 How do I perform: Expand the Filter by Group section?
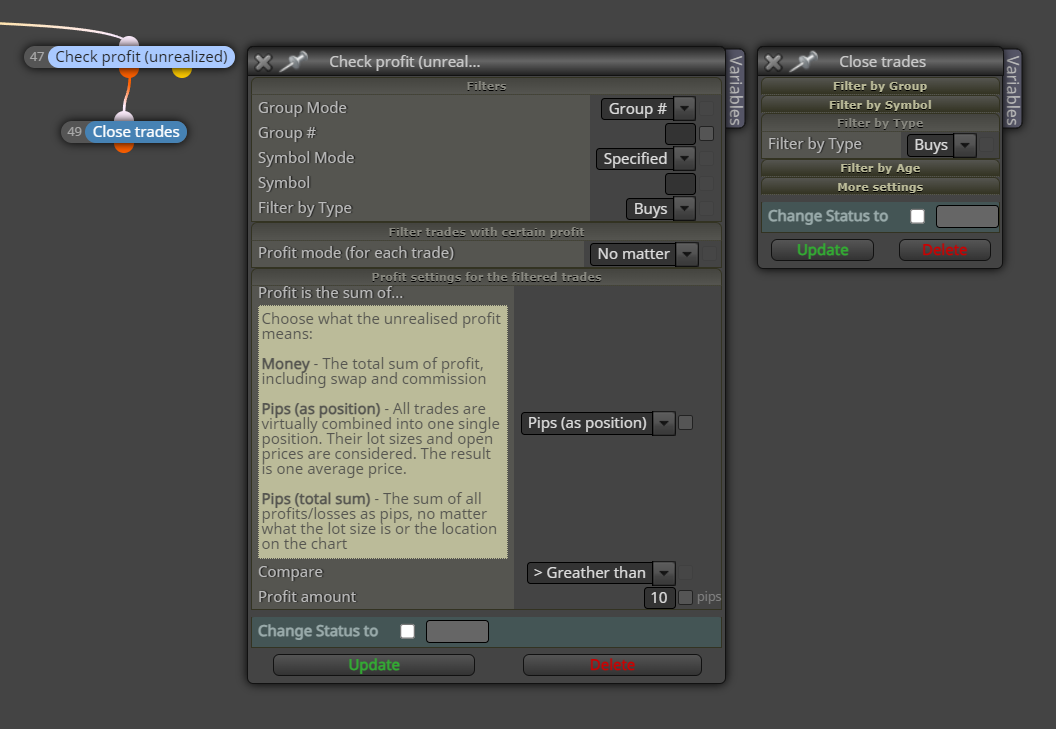point(880,86)
